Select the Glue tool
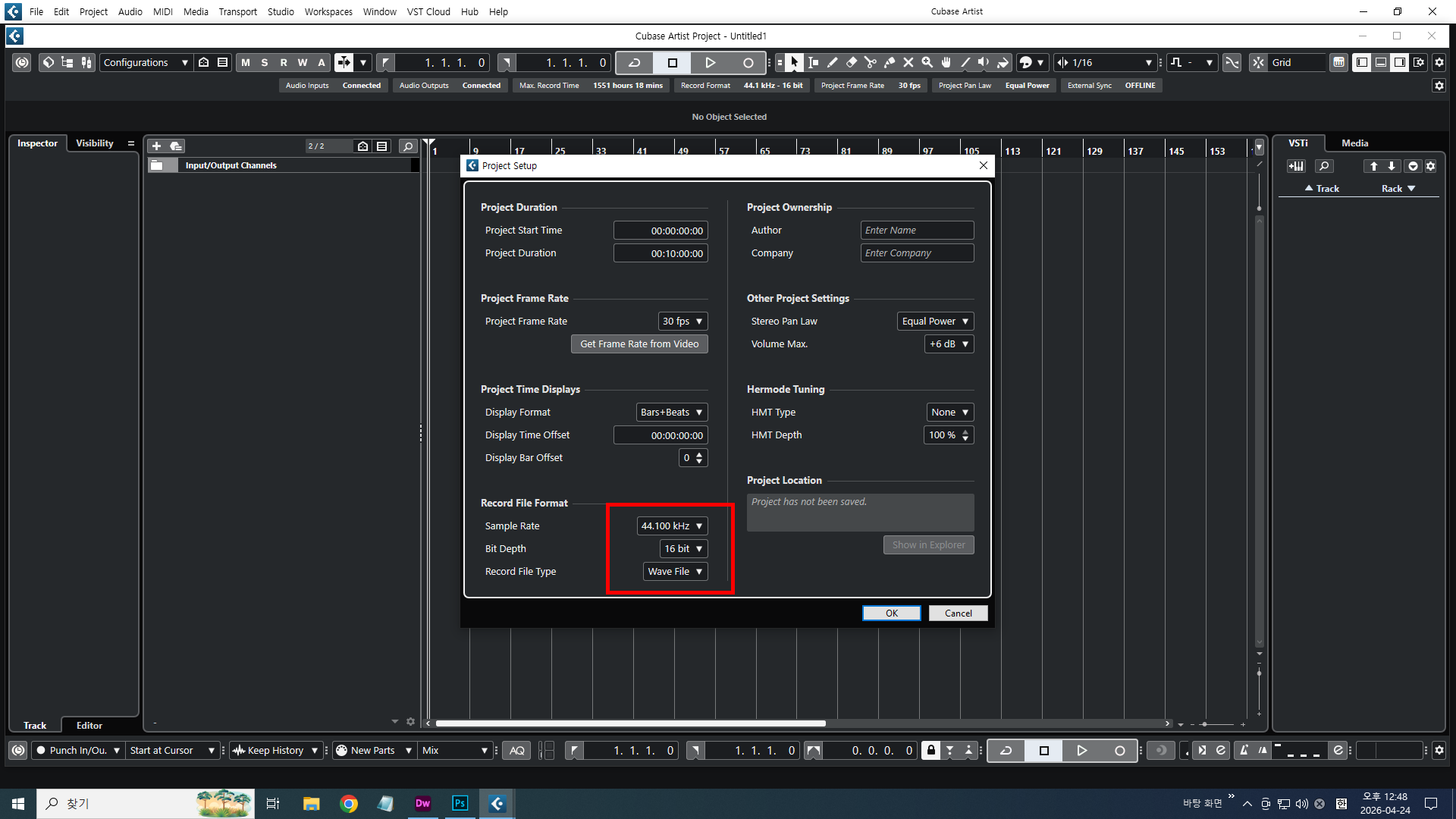1456x819 pixels. pyautogui.click(x=889, y=62)
